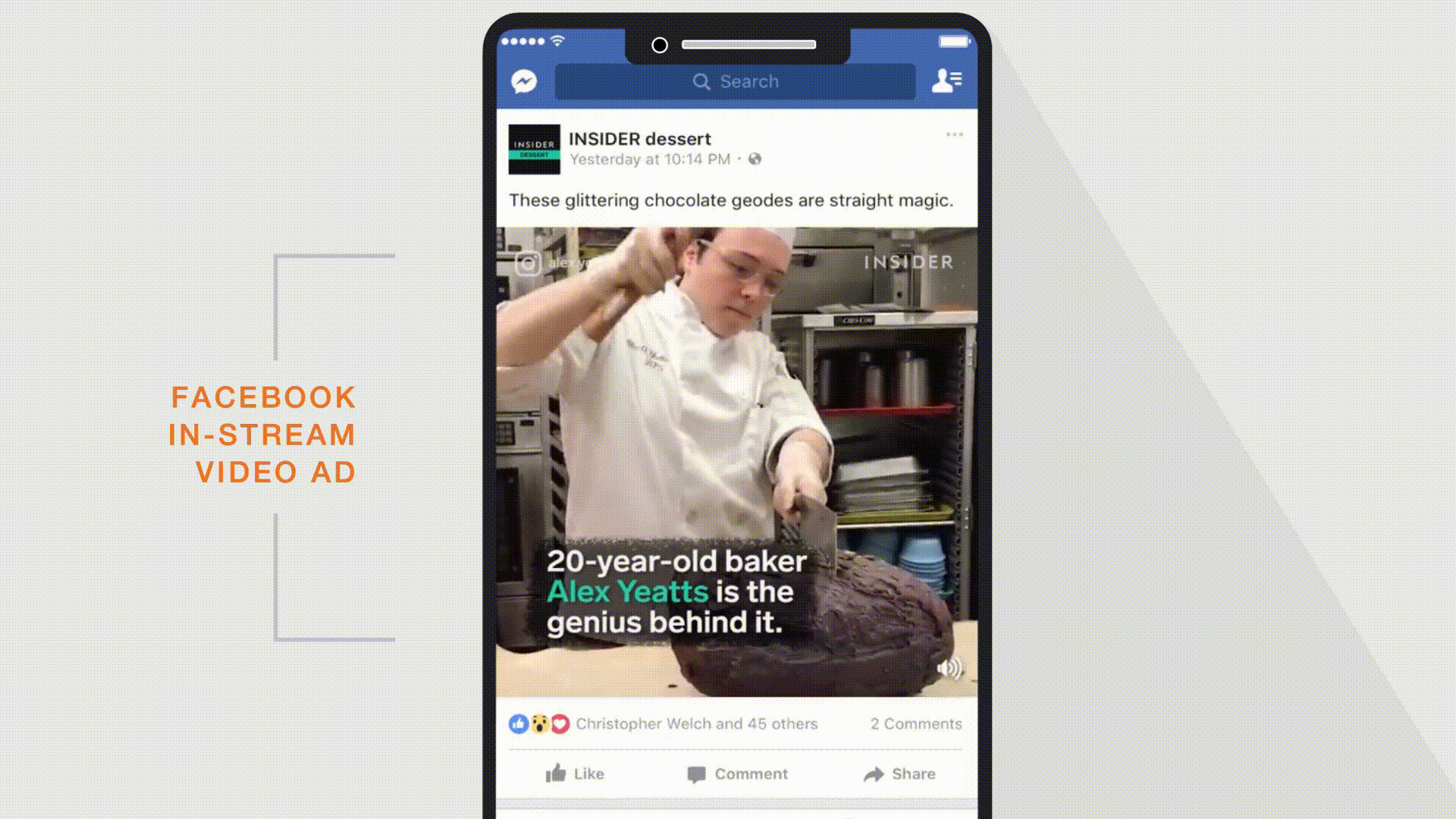Open the Messenger chat icon

point(524,81)
